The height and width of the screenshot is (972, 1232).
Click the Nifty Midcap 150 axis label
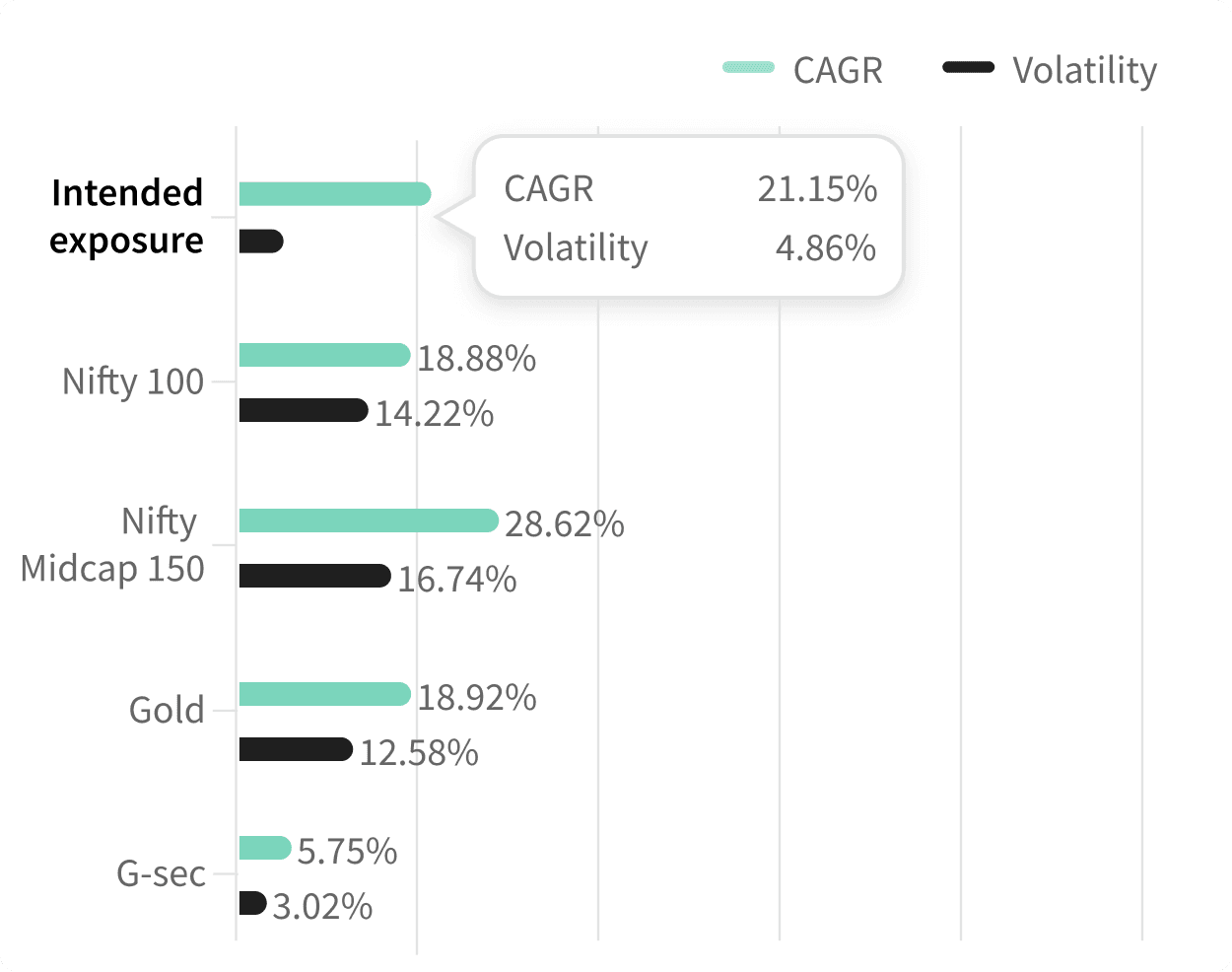point(112,544)
